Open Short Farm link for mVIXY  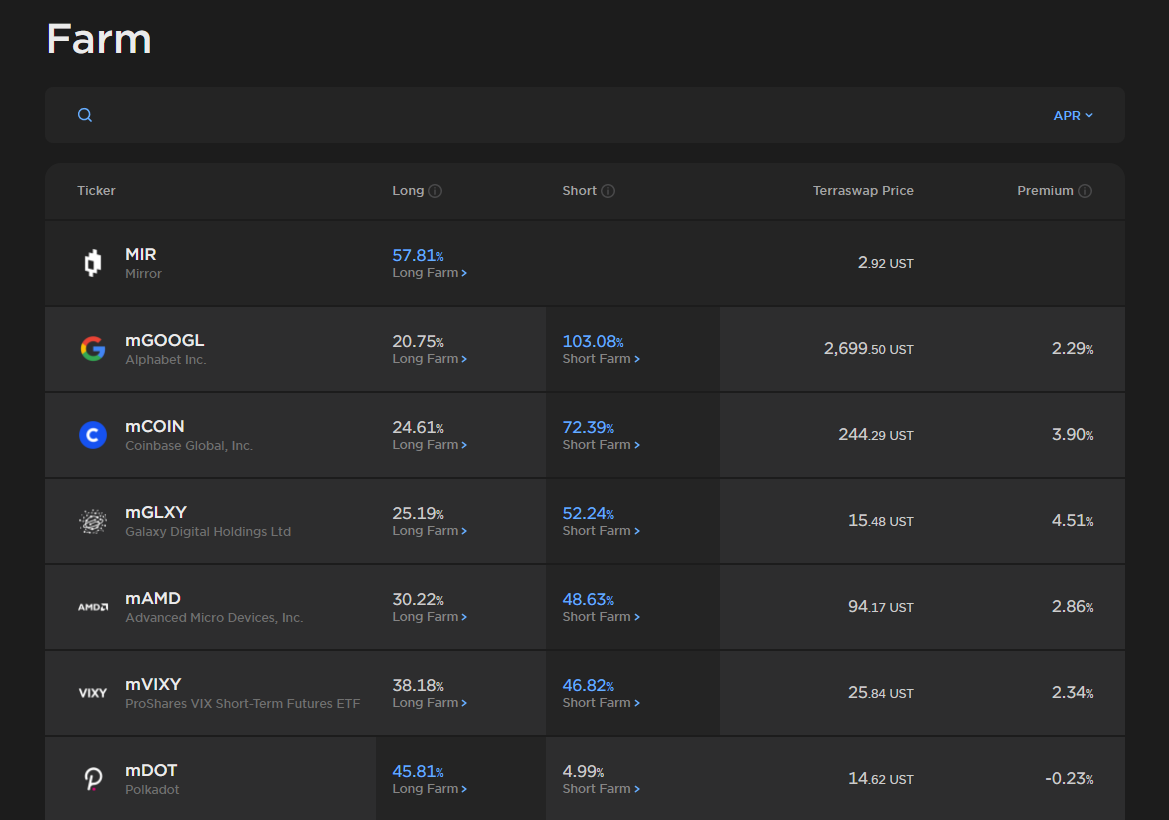(x=601, y=702)
